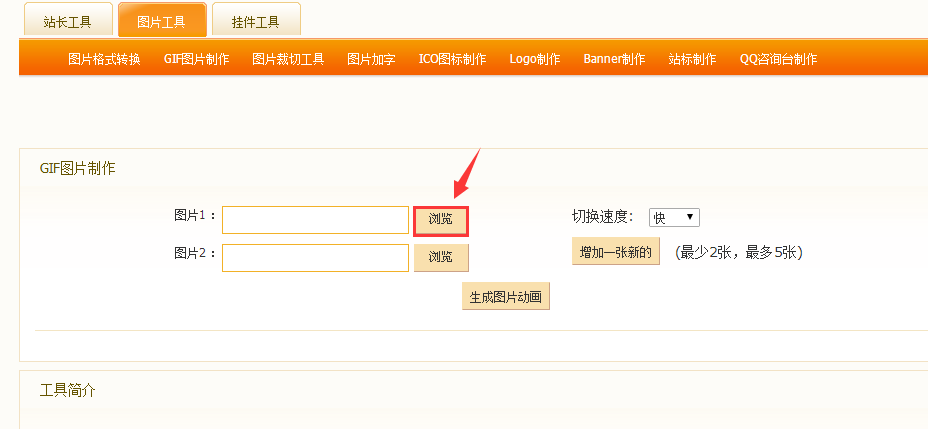Click the 工具简介 section heading
Screen dimensions: 928x429
tap(67, 391)
